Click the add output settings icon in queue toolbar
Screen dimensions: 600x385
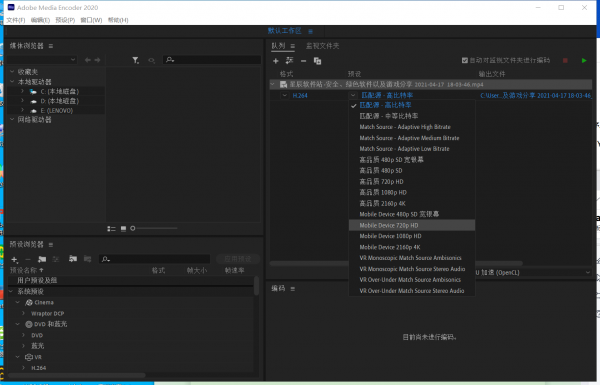point(289,60)
